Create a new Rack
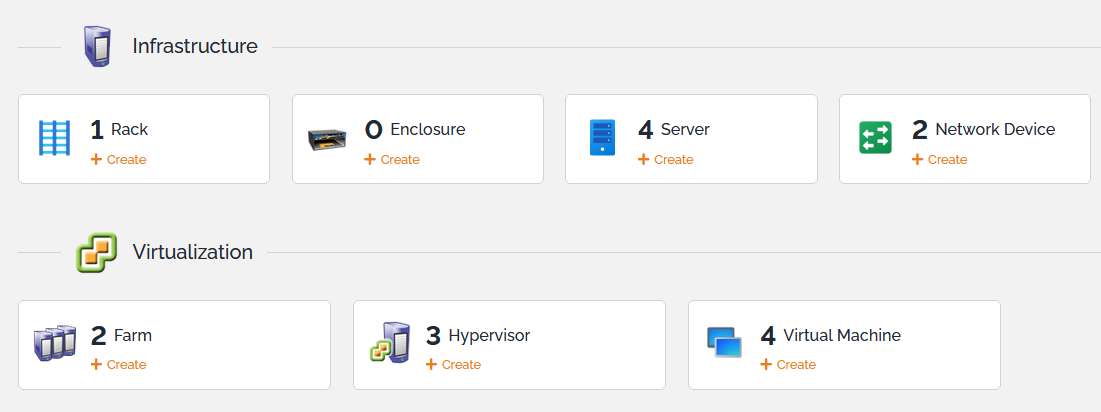The height and width of the screenshot is (412, 1101). tap(119, 160)
